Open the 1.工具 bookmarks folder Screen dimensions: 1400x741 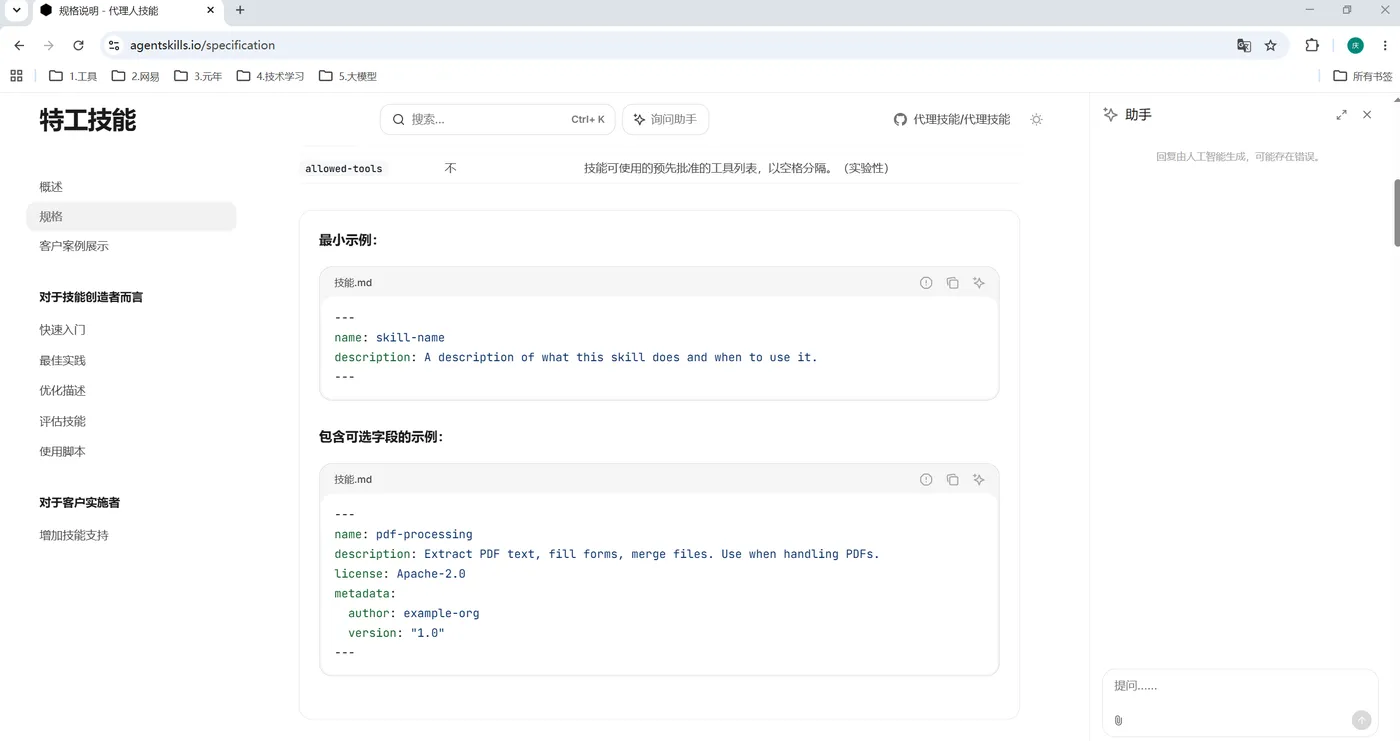(x=73, y=76)
